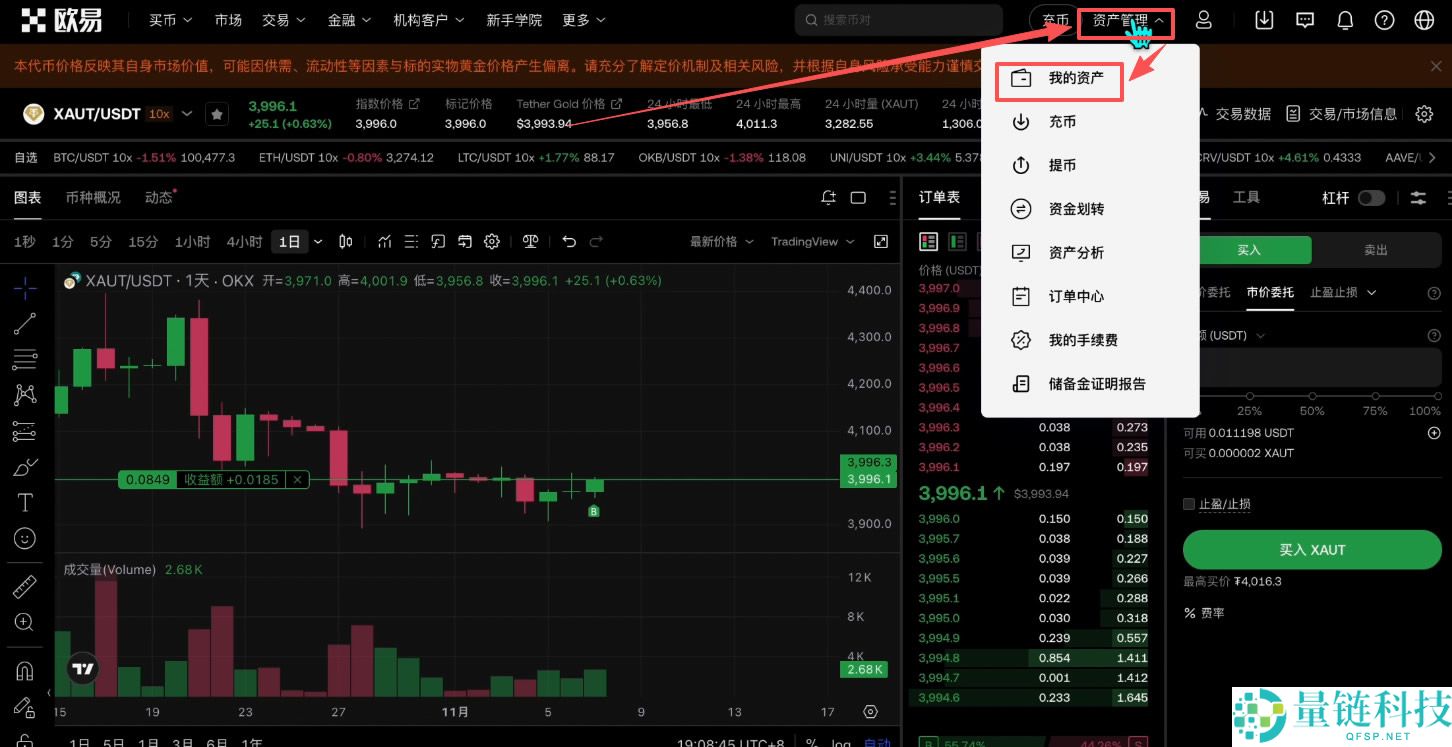Switch to the 市价委托 order tab

pyautogui.click(x=1270, y=290)
